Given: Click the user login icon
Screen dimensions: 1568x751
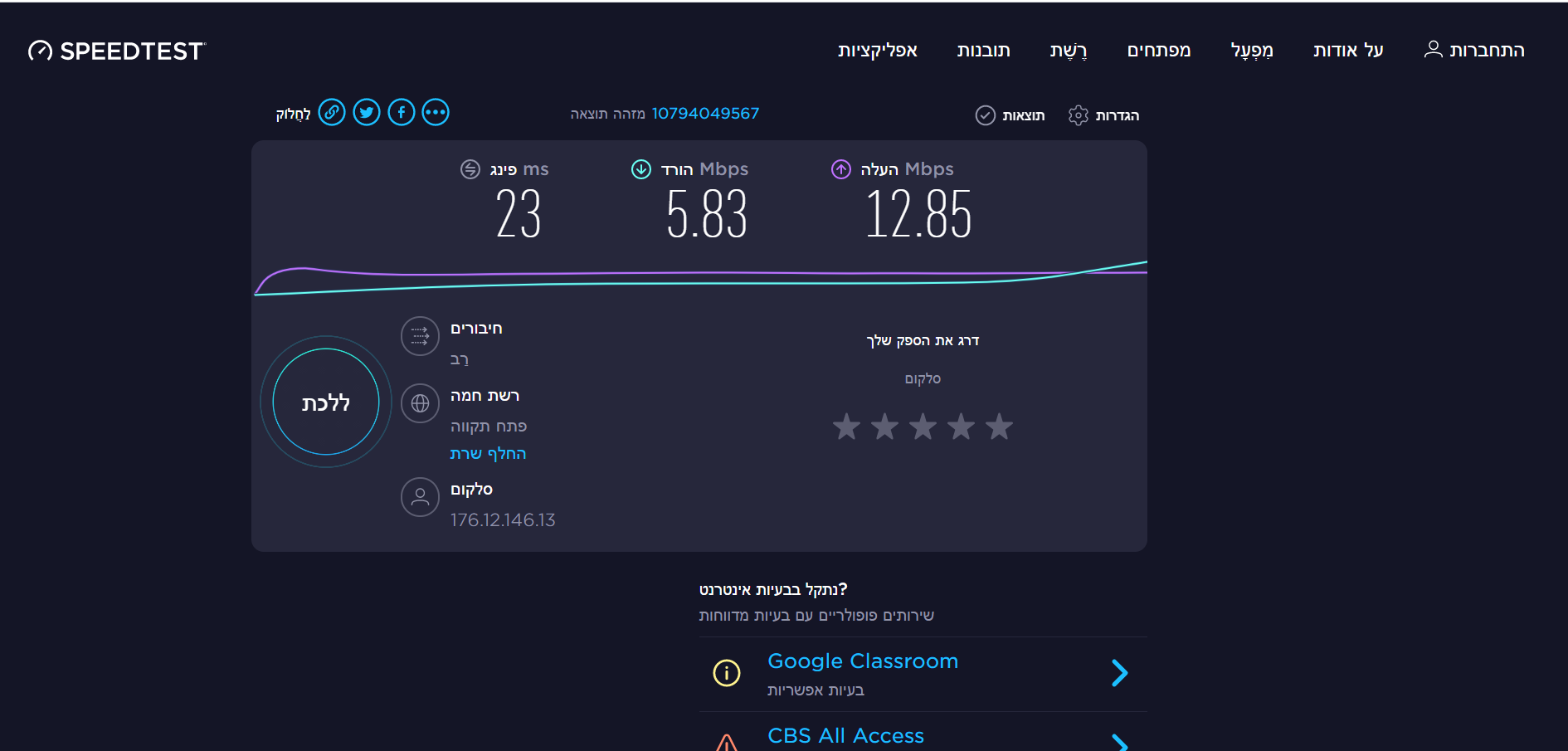Looking at the screenshot, I should [x=1433, y=50].
